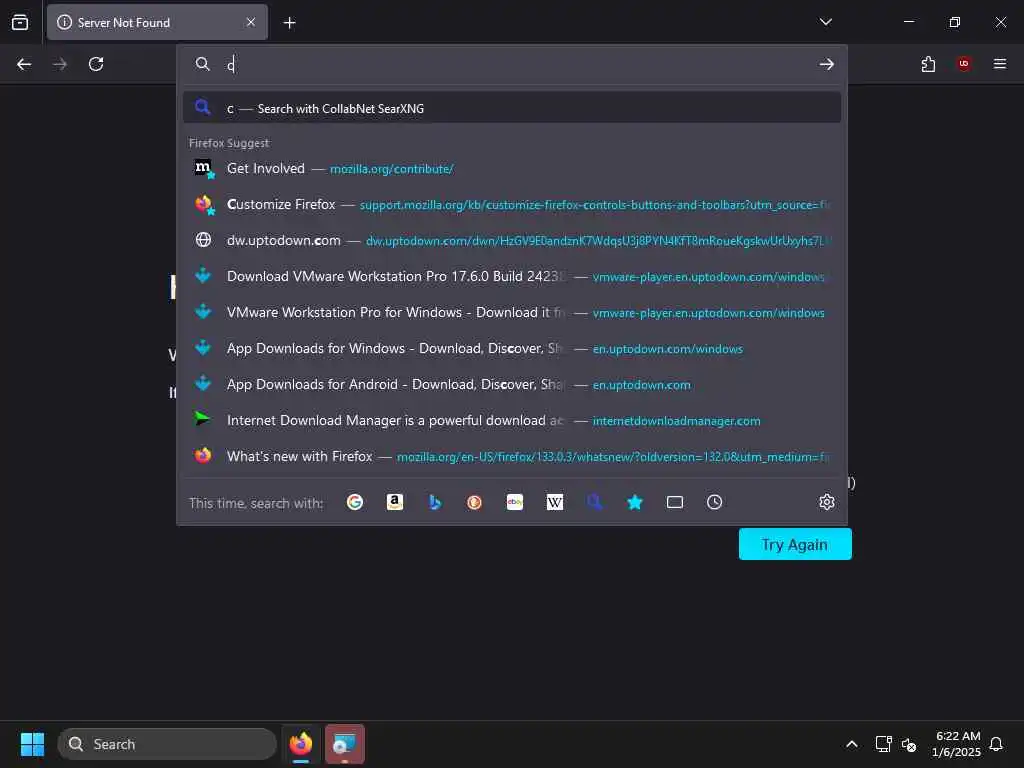Screen dimensions: 1024x768
Task: Search this time with Amazon
Action: tap(394, 502)
